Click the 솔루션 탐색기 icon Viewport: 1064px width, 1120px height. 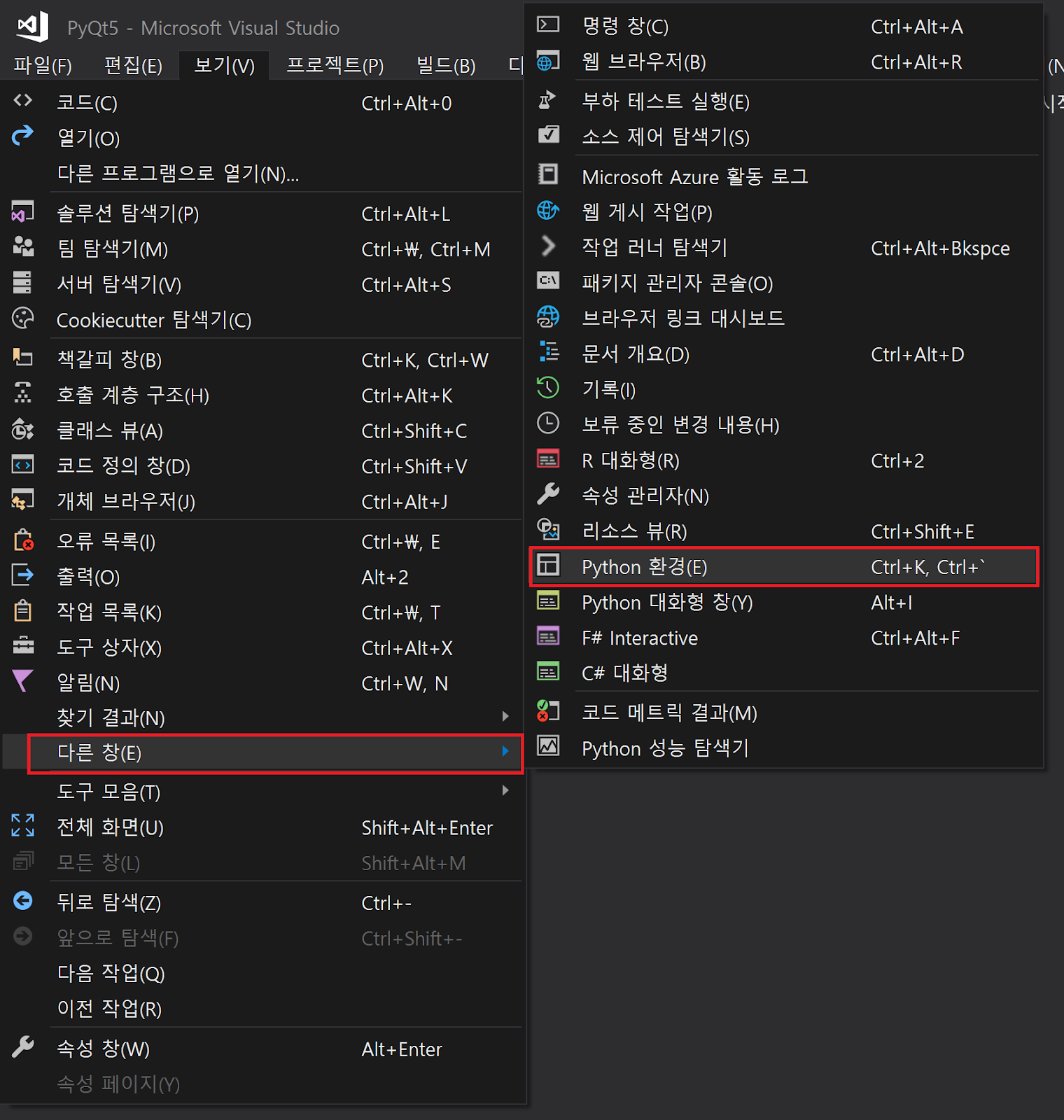pyautogui.click(x=22, y=211)
